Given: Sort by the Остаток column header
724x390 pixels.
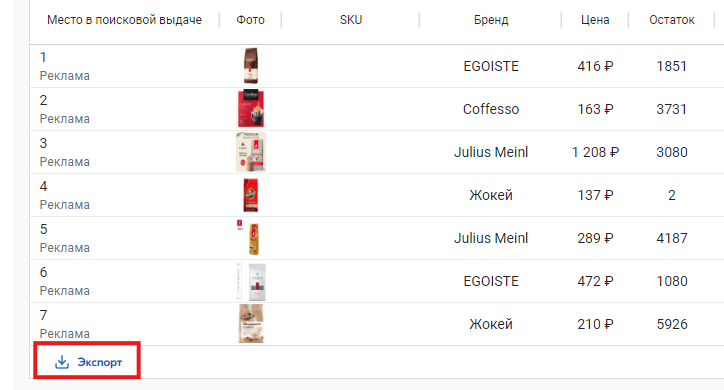Looking at the screenshot, I should pos(672,20).
